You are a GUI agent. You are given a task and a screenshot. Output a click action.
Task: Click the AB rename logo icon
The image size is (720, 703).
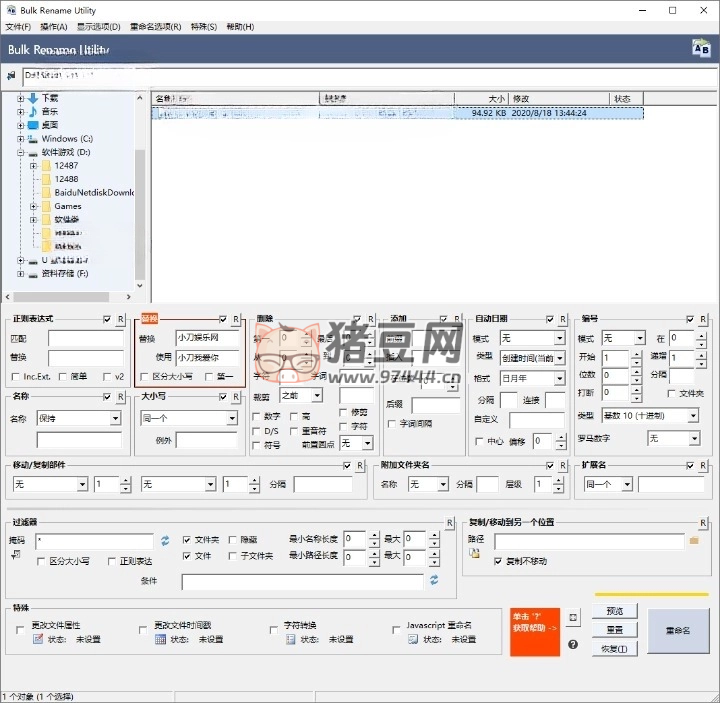tap(699, 48)
